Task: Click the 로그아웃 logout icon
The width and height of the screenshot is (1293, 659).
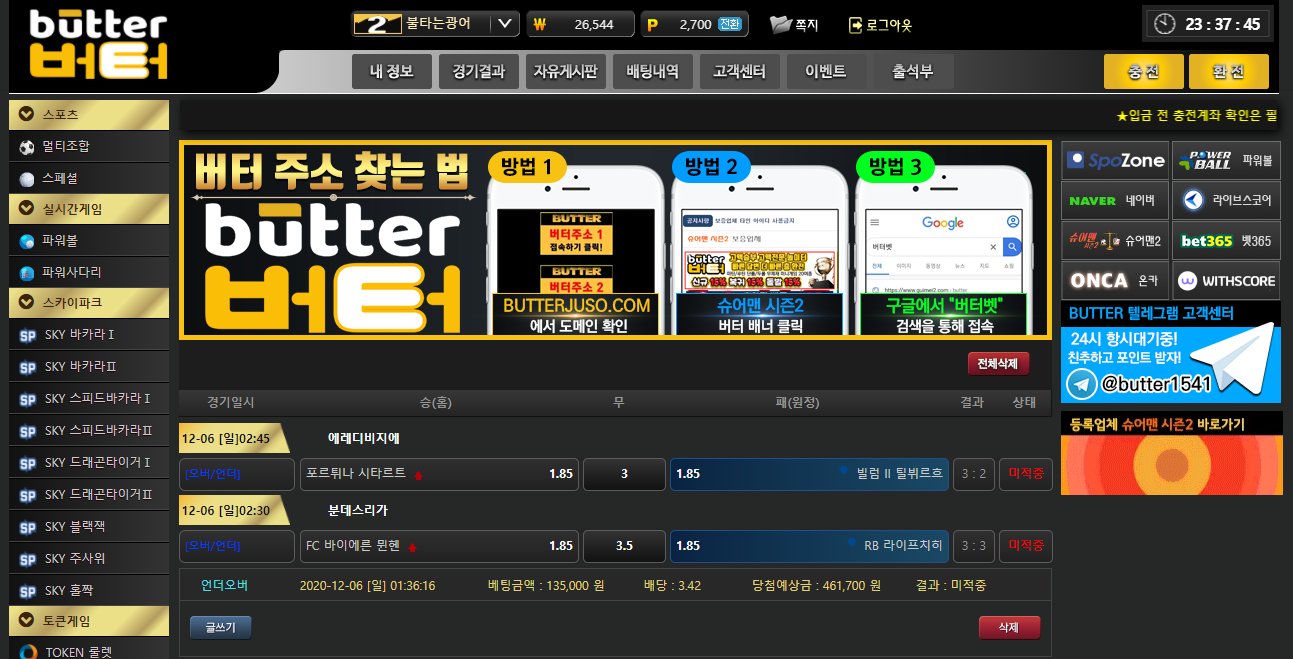Action: [x=855, y=25]
